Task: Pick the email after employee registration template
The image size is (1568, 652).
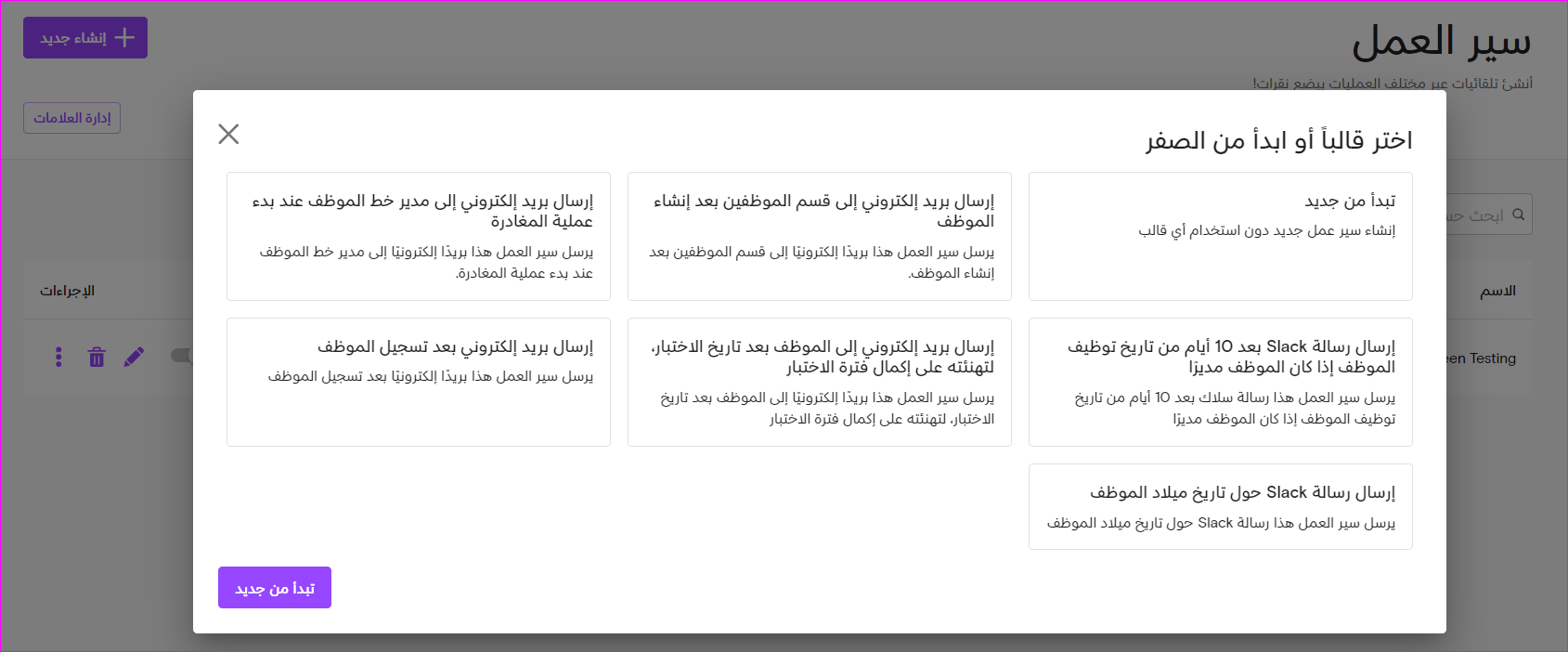Action: coord(418,382)
